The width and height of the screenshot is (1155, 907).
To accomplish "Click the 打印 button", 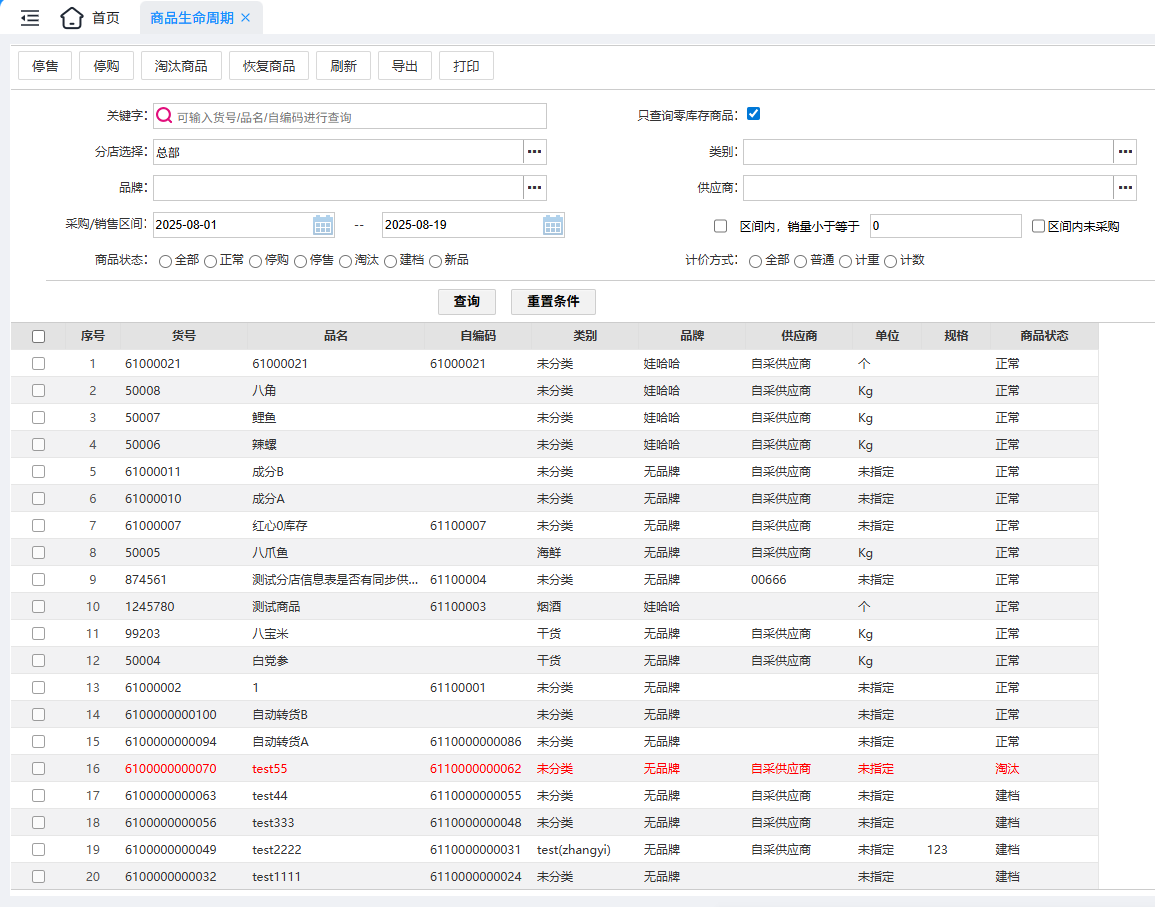I will [466, 66].
